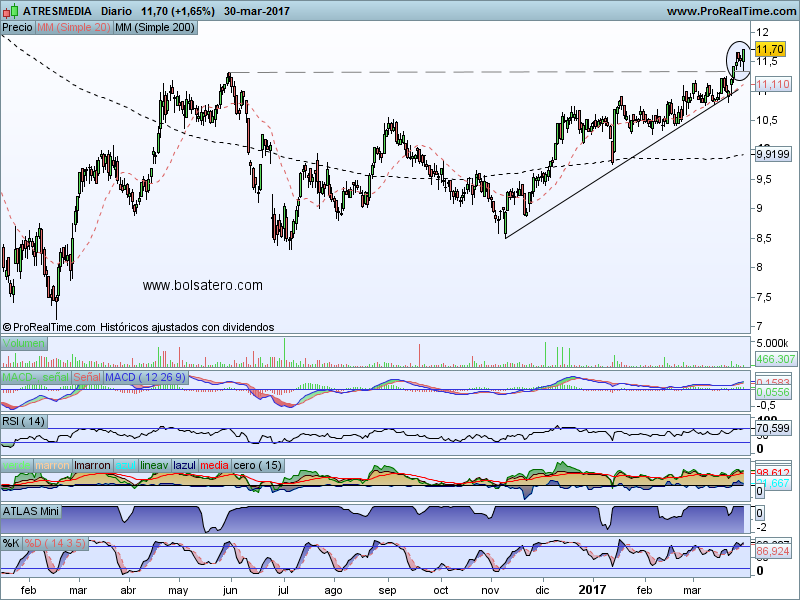The height and width of the screenshot is (600, 800).
Task: Click the 70,599 RSI value tag
Action: (x=771, y=428)
